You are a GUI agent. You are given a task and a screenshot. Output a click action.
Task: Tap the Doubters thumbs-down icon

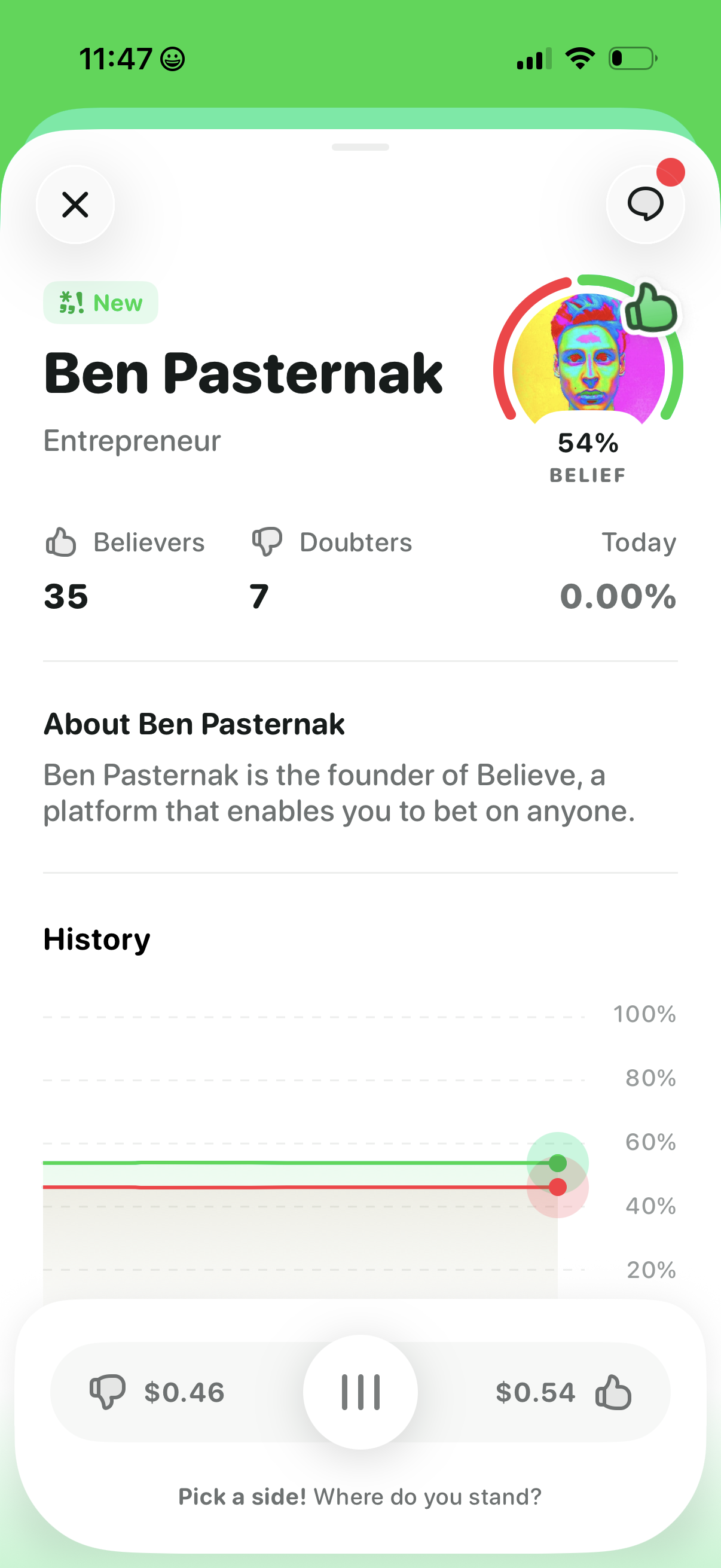(267, 542)
